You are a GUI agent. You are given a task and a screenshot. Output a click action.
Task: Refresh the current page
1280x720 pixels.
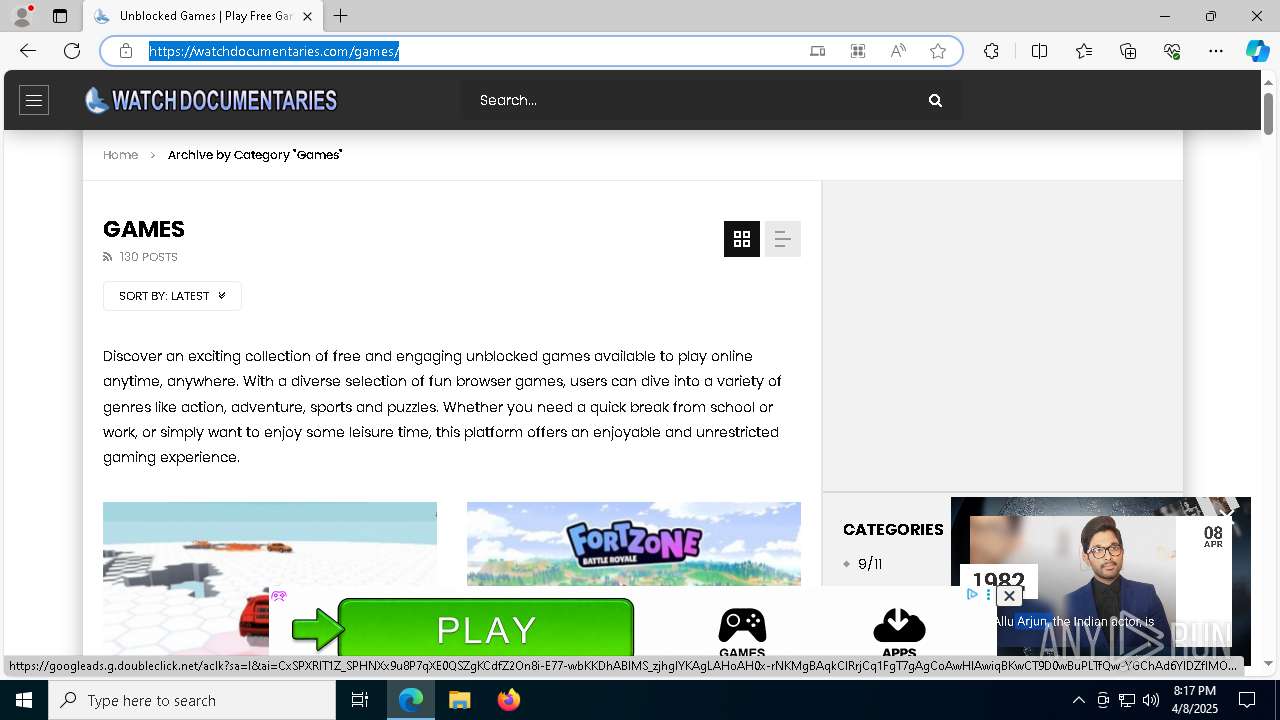click(72, 51)
